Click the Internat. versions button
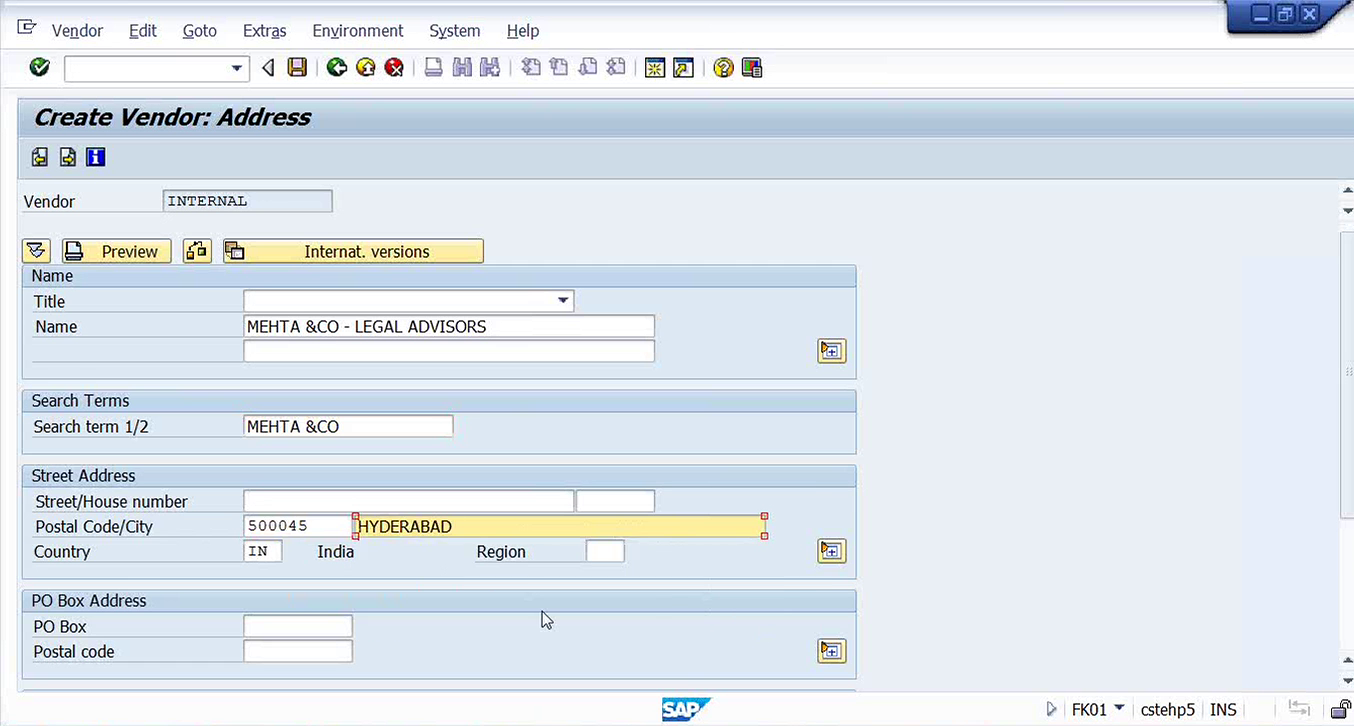 point(353,251)
